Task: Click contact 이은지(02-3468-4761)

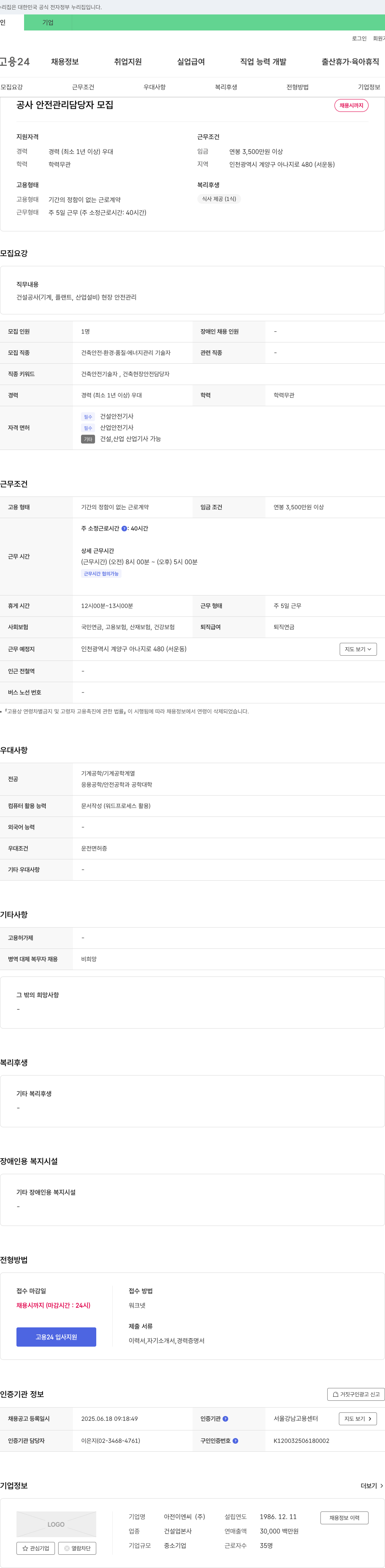Action: pos(111,1441)
